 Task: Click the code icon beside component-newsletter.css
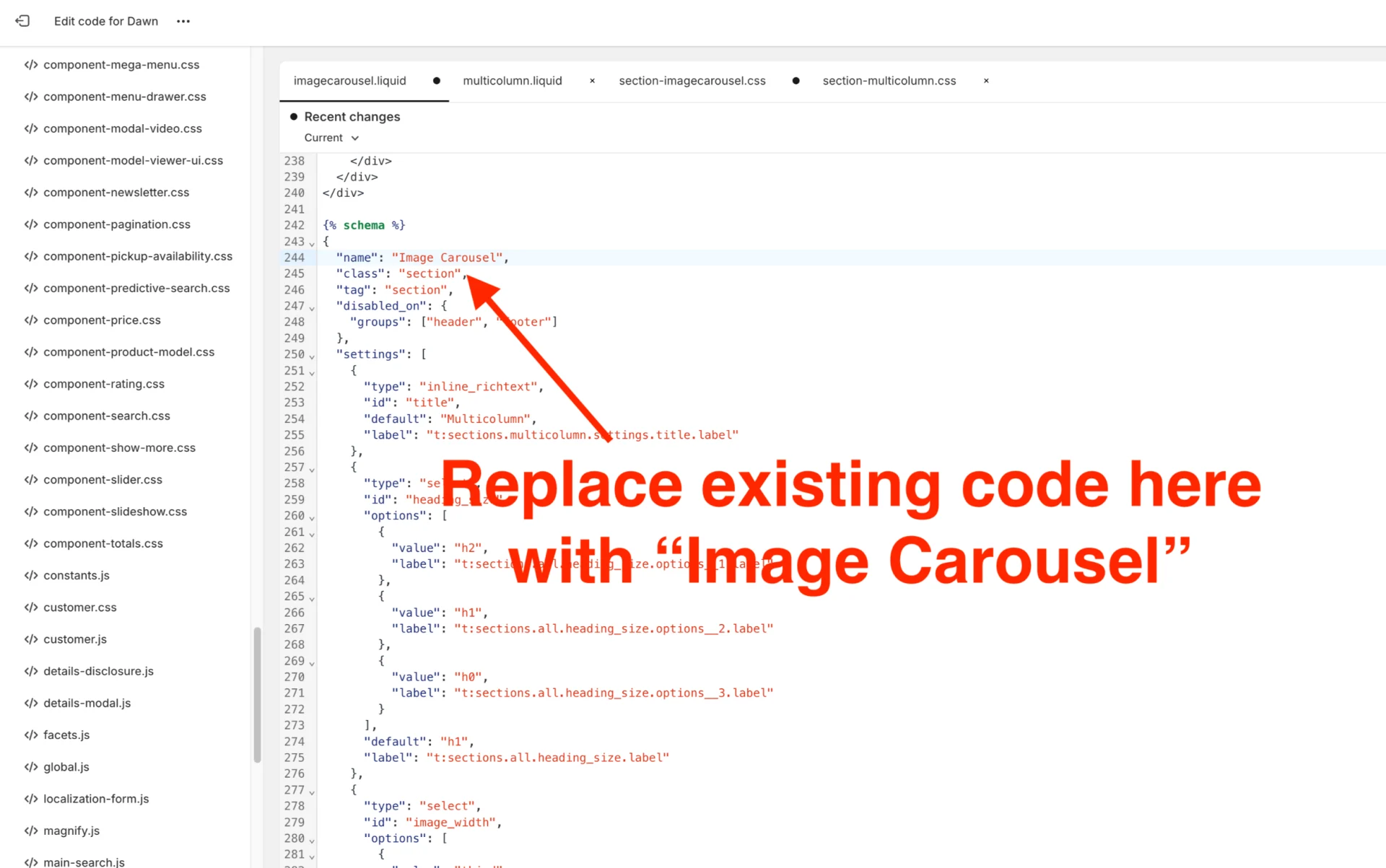click(31, 192)
